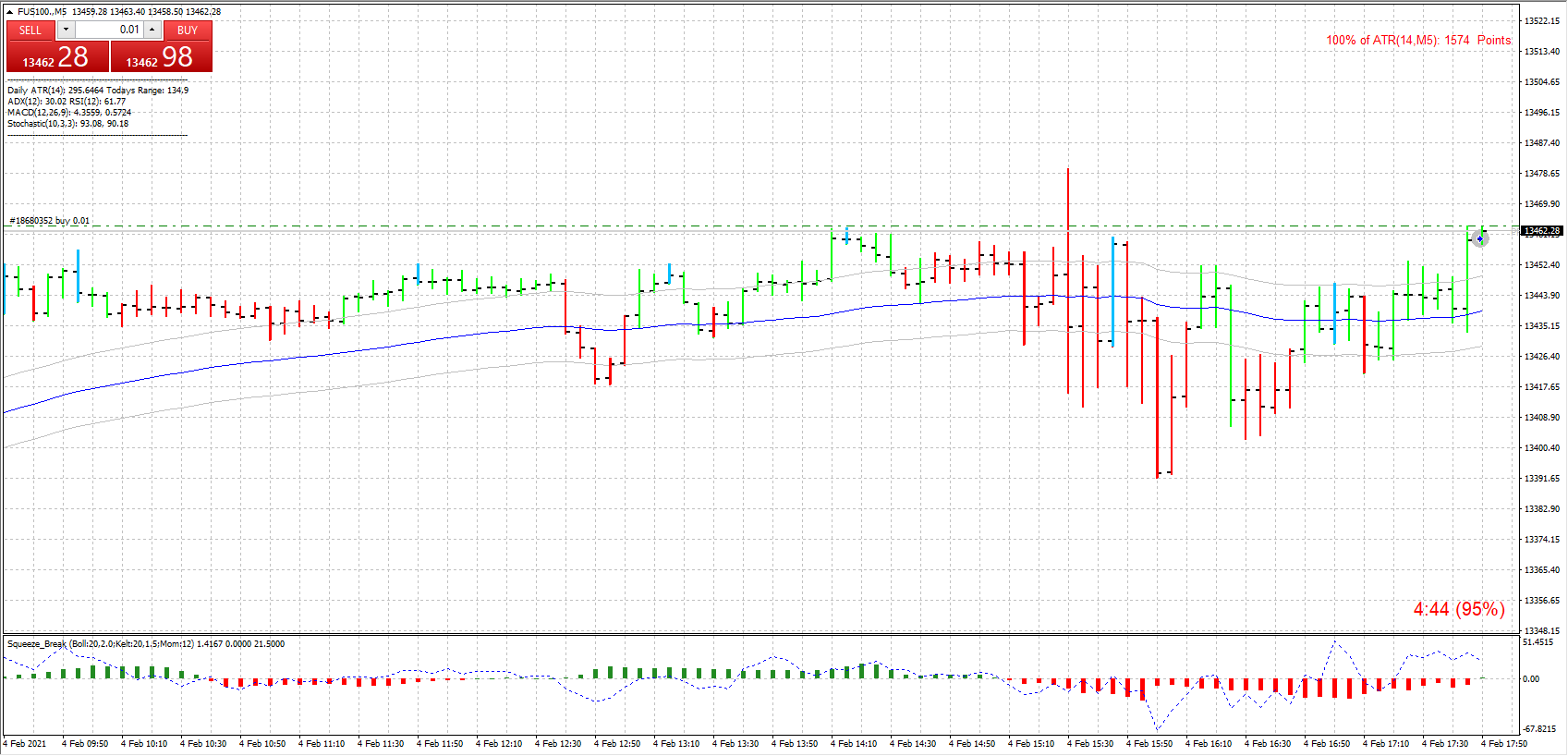Click the BUY button

pyautogui.click(x=188, y=30)
